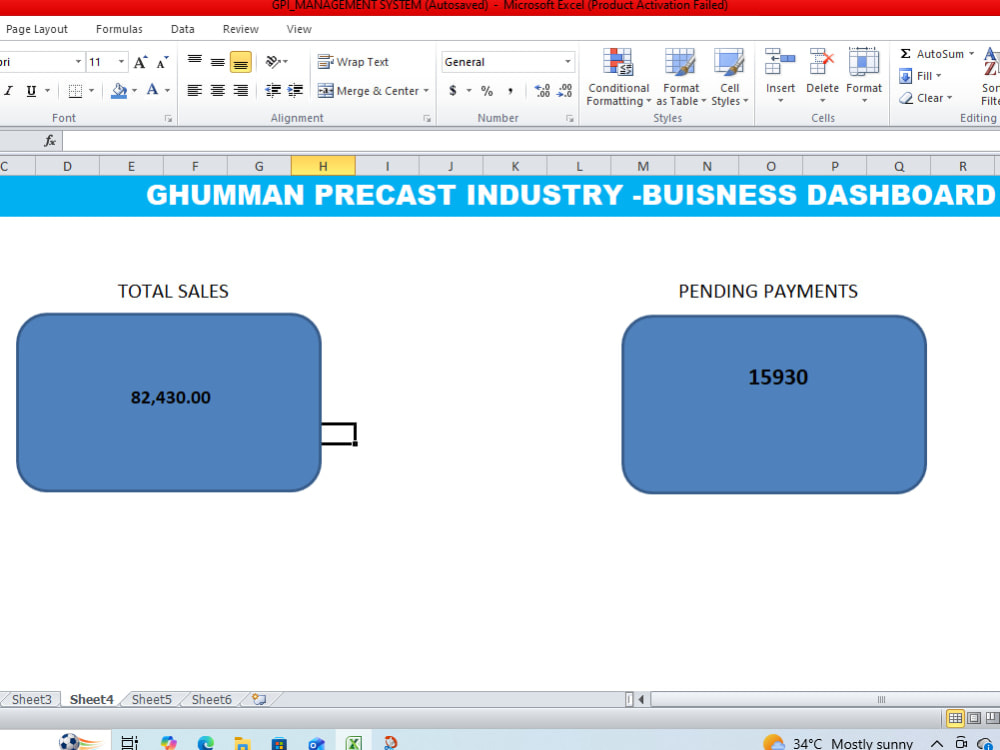Switch to Normal view icon
This screenshot has width=1000, height=750.
(955, 718)
